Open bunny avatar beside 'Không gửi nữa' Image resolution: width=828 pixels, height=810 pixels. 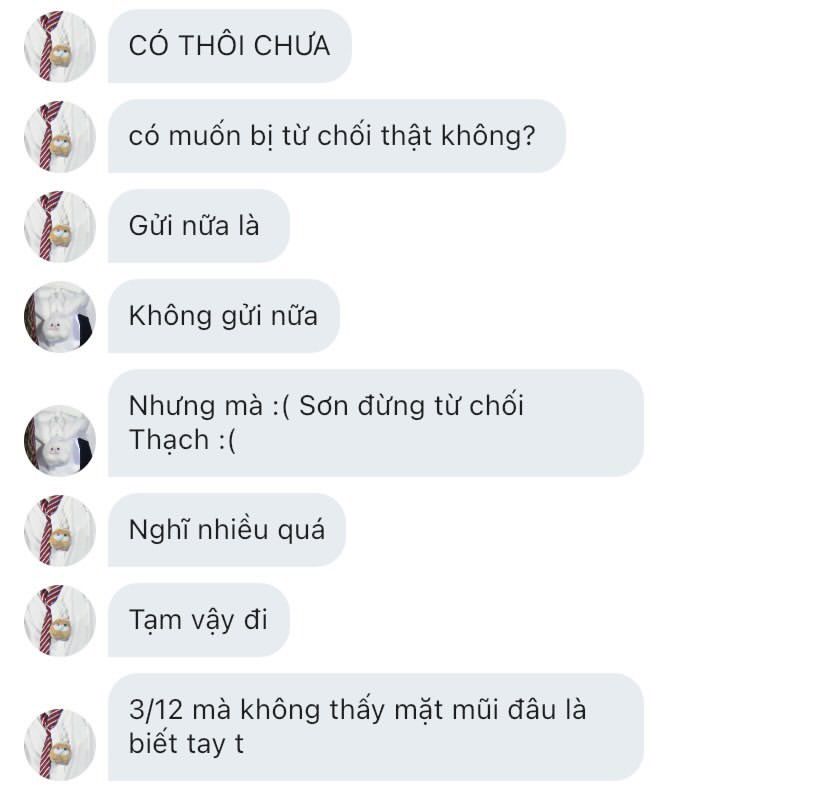click(60, 316)
